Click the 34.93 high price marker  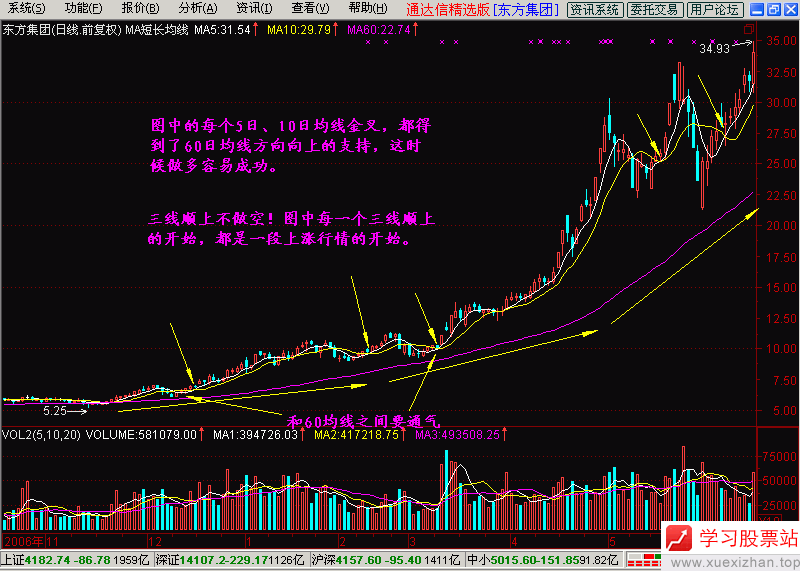coord(714,48)
